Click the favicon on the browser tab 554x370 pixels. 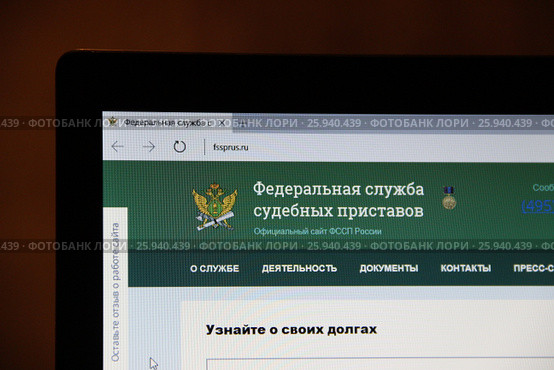[x=113, y=122]
